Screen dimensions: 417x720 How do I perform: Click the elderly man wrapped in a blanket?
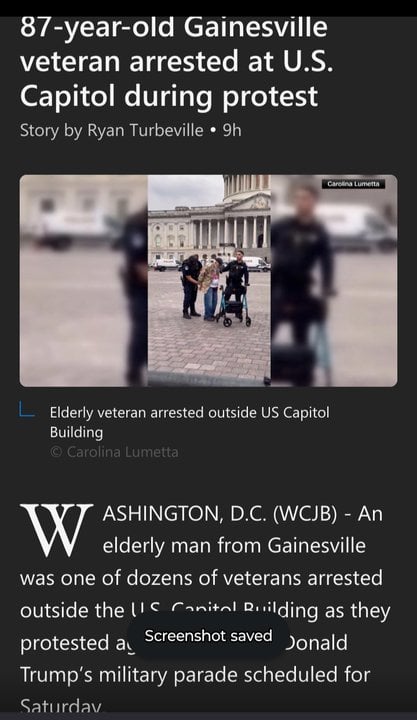click(210, 288)
